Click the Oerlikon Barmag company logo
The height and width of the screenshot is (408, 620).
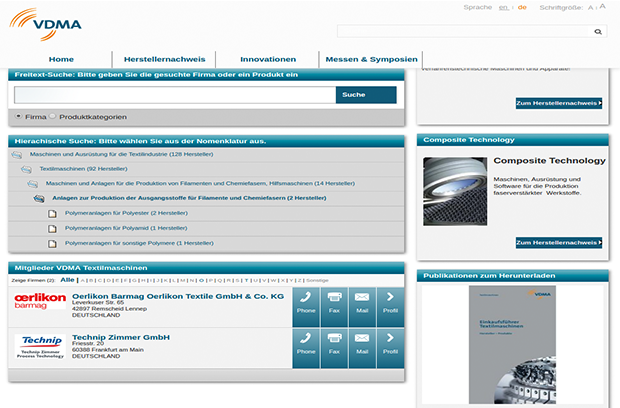coord(40,301)
